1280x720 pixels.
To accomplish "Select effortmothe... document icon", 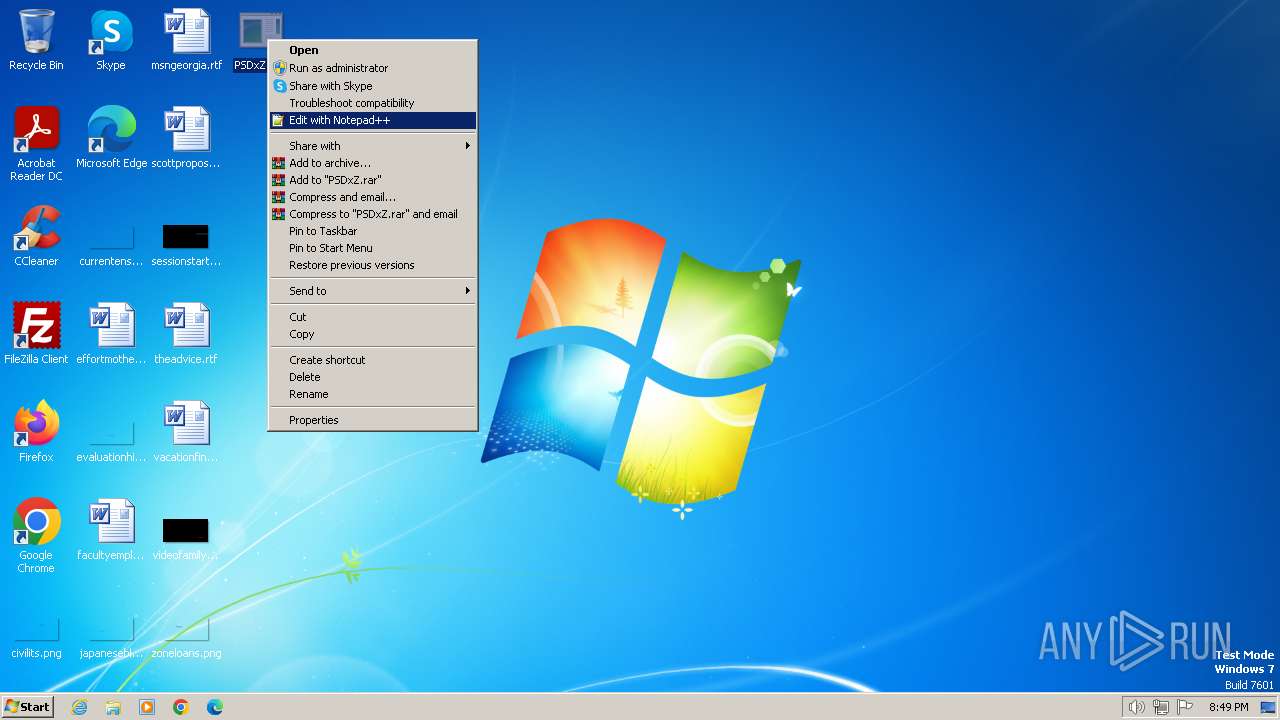I will point(111,333).
